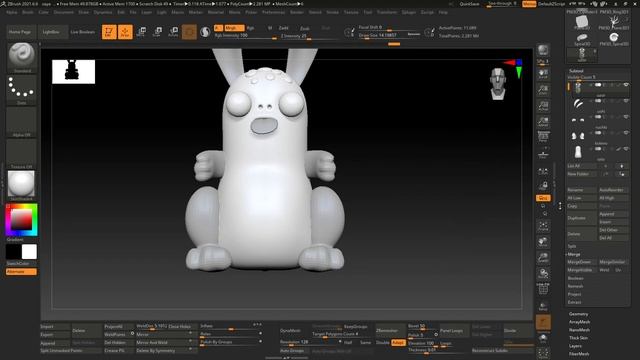Image resolution: width=640 pixels, height=360 pixels.
Task: Open the Alpha Off picker
Action: pos(22,122)
